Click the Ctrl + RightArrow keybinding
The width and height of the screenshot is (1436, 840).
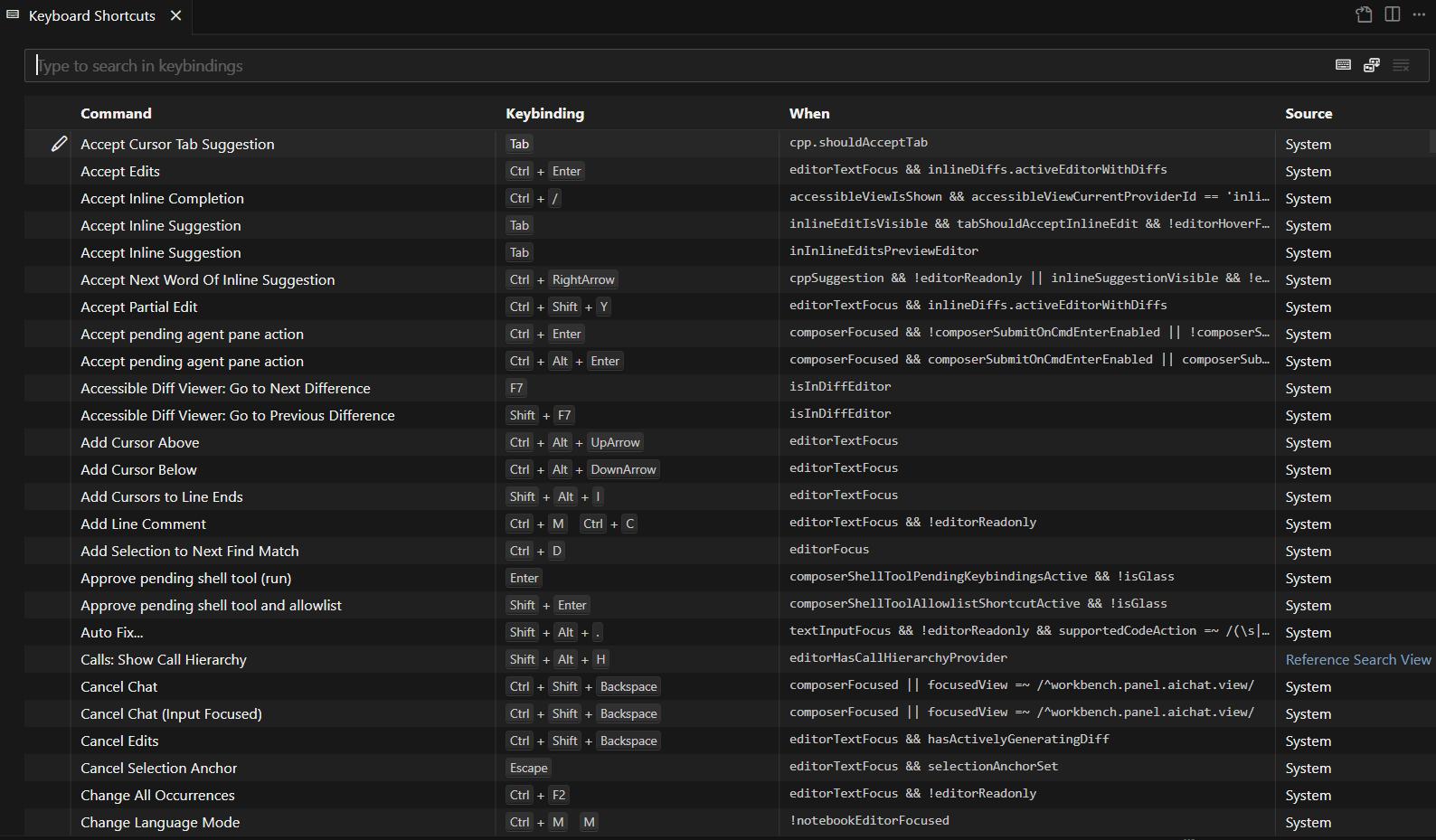pos(562,279)
